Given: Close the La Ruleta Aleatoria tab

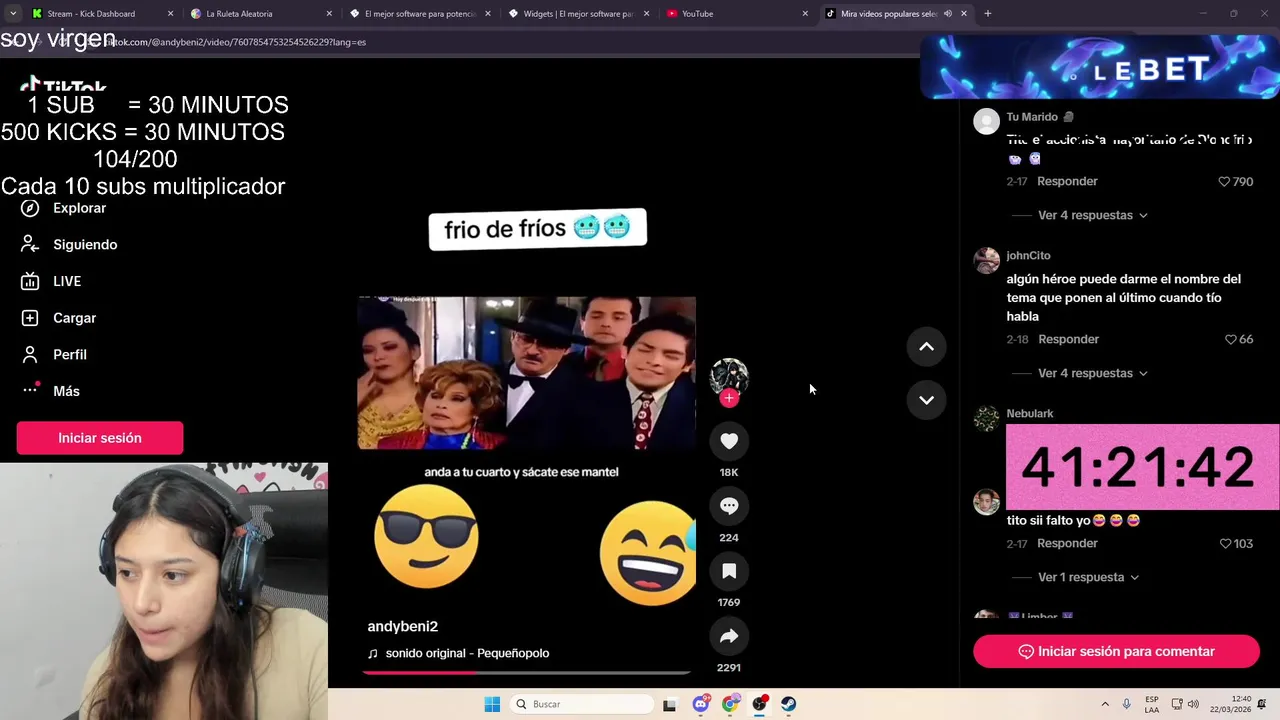Looking at the screenshot, I should coord(329,14).
